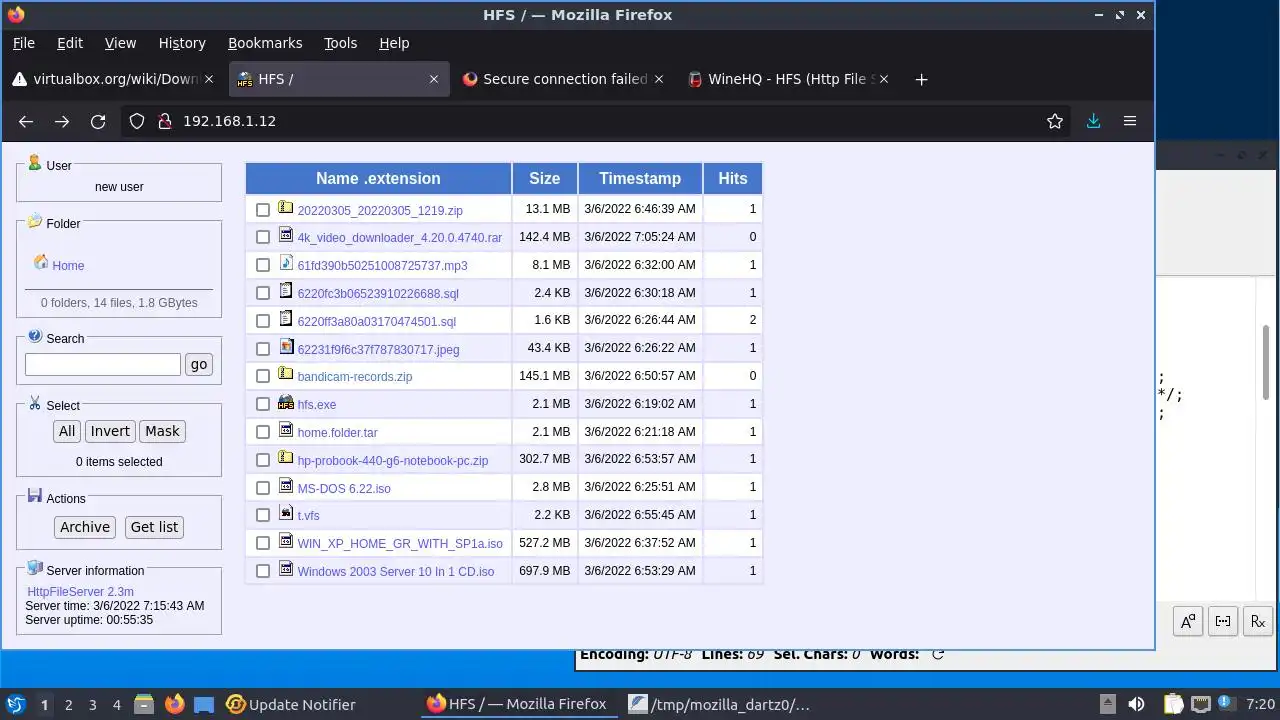Check the box for 61fd390b50251008725737.mp3
The width and height of the screenshot is (1280, 720).
point(263,265)
